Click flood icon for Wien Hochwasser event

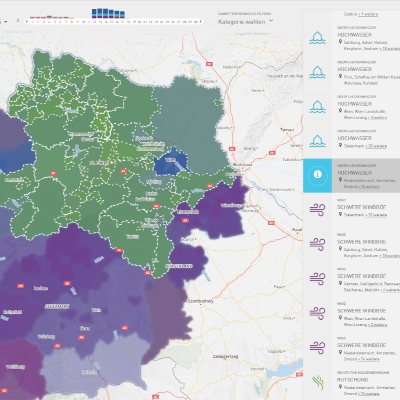(317, 107)
